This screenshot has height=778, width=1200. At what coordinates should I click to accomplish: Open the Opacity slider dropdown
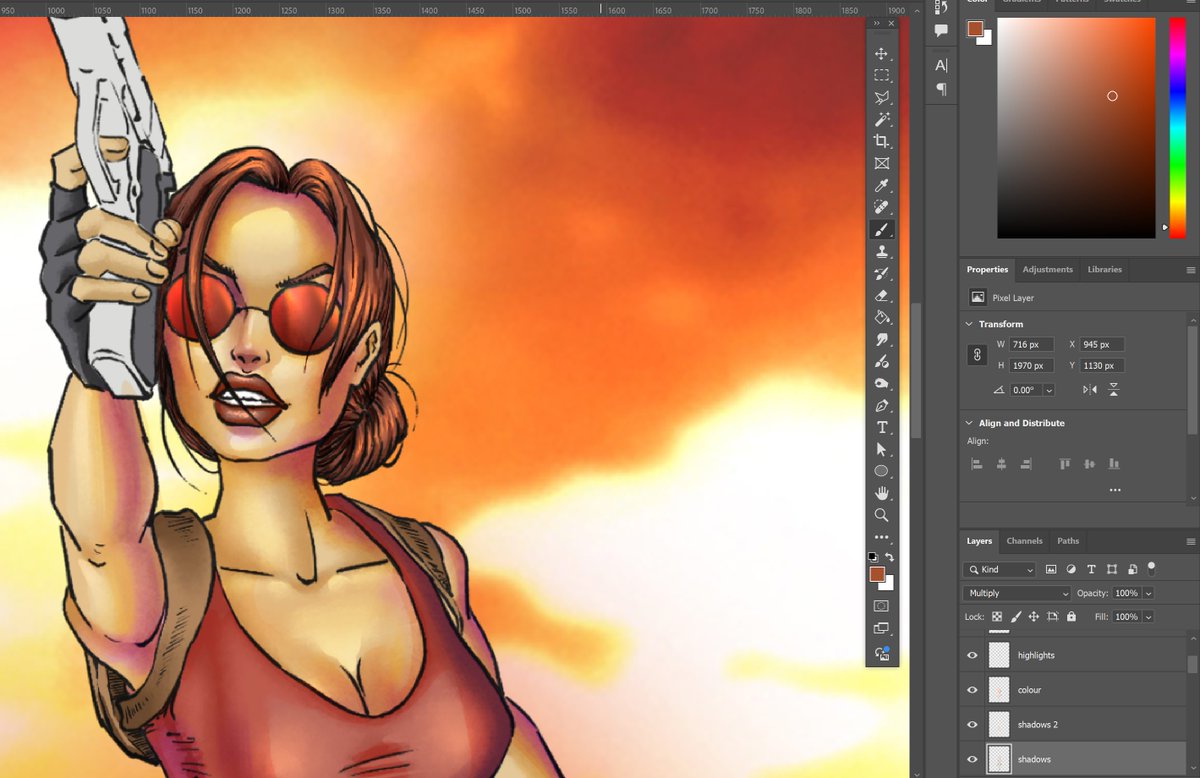[1148, 593]
